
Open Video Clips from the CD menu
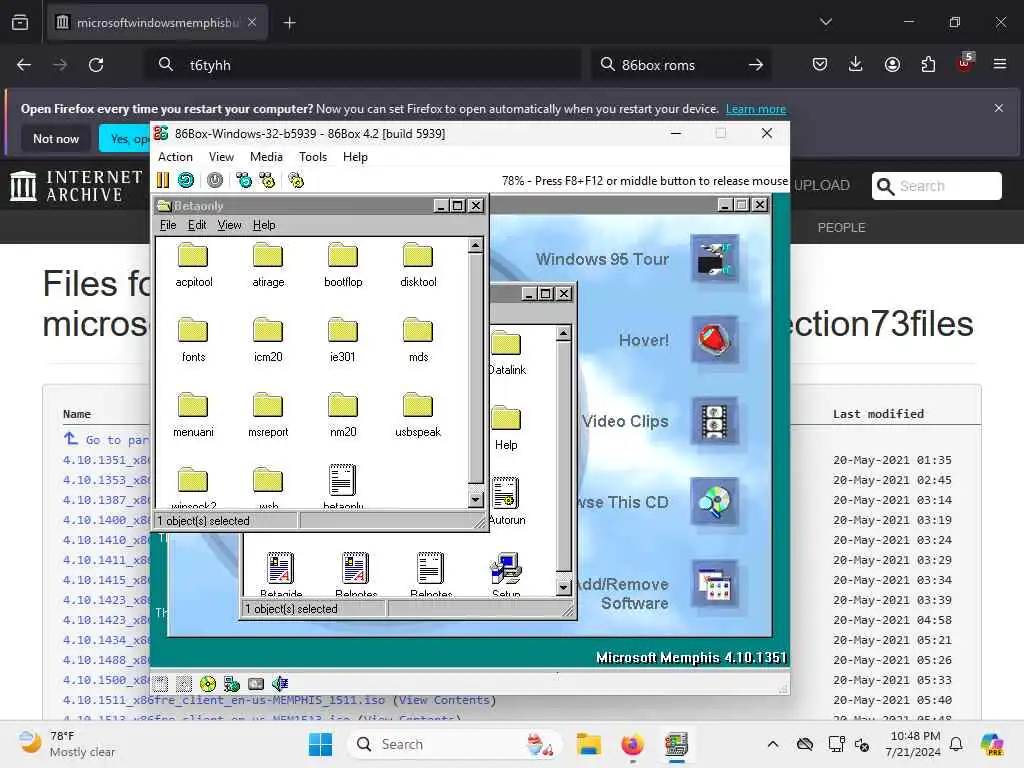(714, 421)
